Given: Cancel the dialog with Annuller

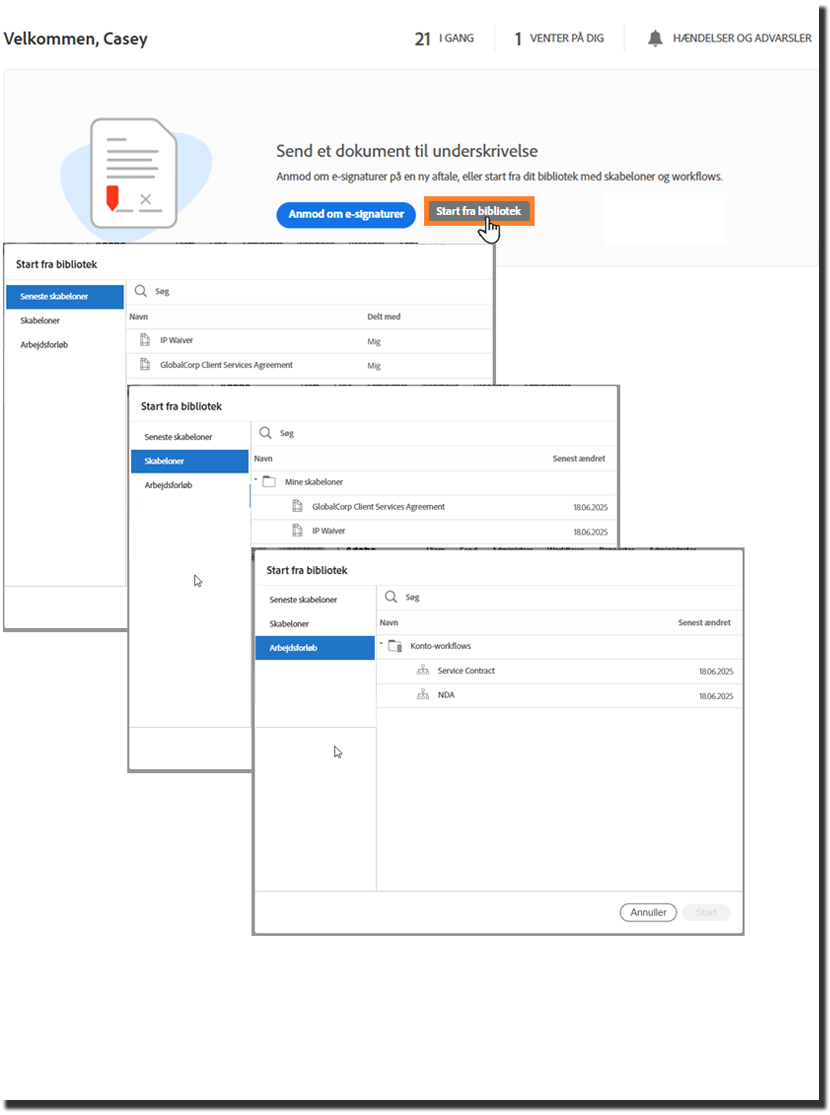Looking at the screenshot, I should click(648, 913).
